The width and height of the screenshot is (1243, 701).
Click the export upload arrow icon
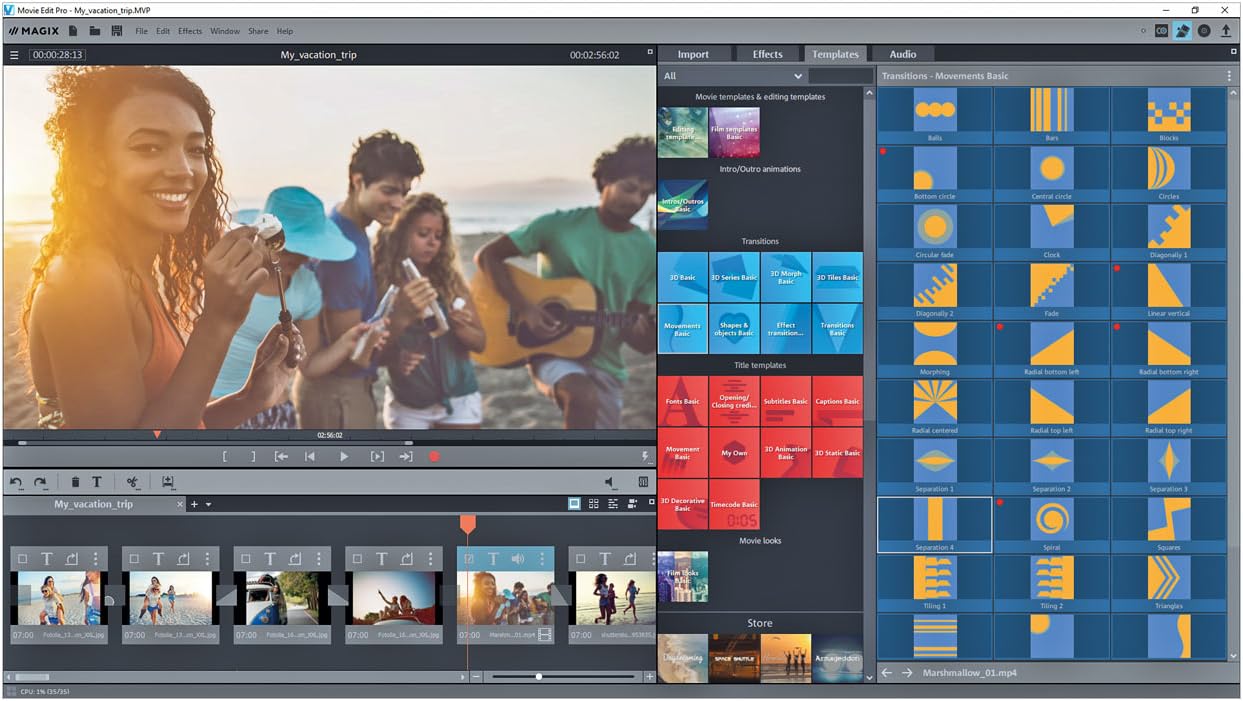pos(1226,31)
